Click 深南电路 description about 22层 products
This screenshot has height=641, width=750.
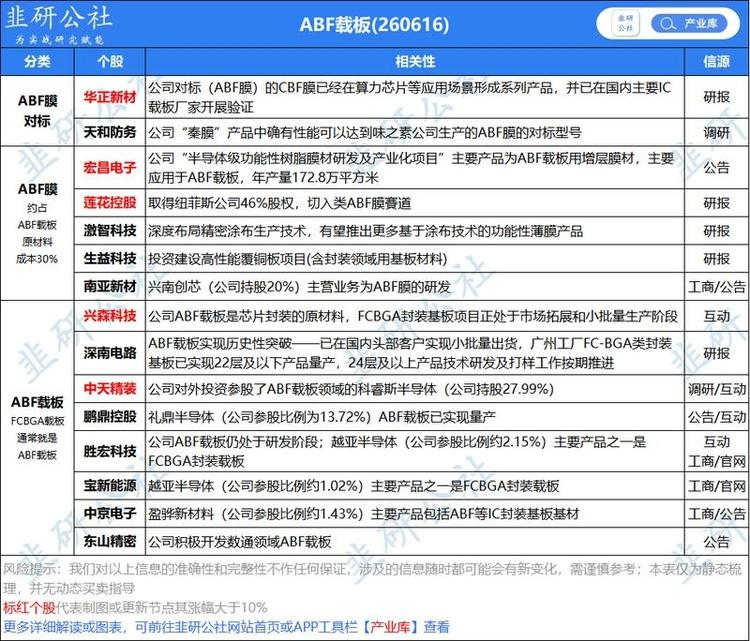[x=409, y=353]
